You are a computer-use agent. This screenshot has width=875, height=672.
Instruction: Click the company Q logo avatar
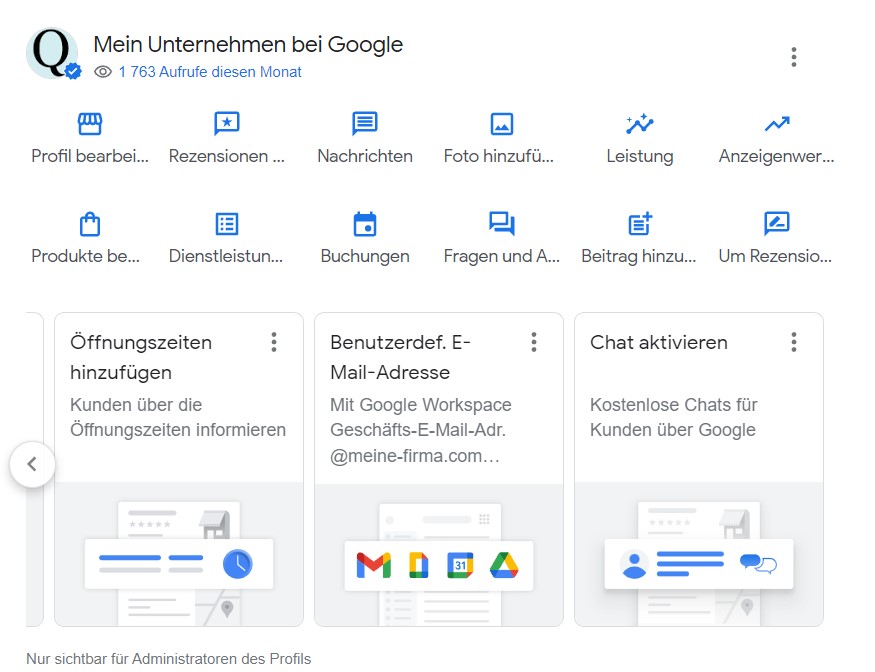coord(52,53)
